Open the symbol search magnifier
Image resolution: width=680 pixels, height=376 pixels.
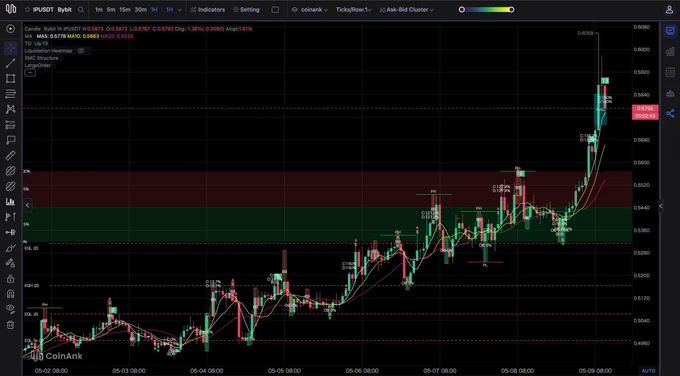81,10
